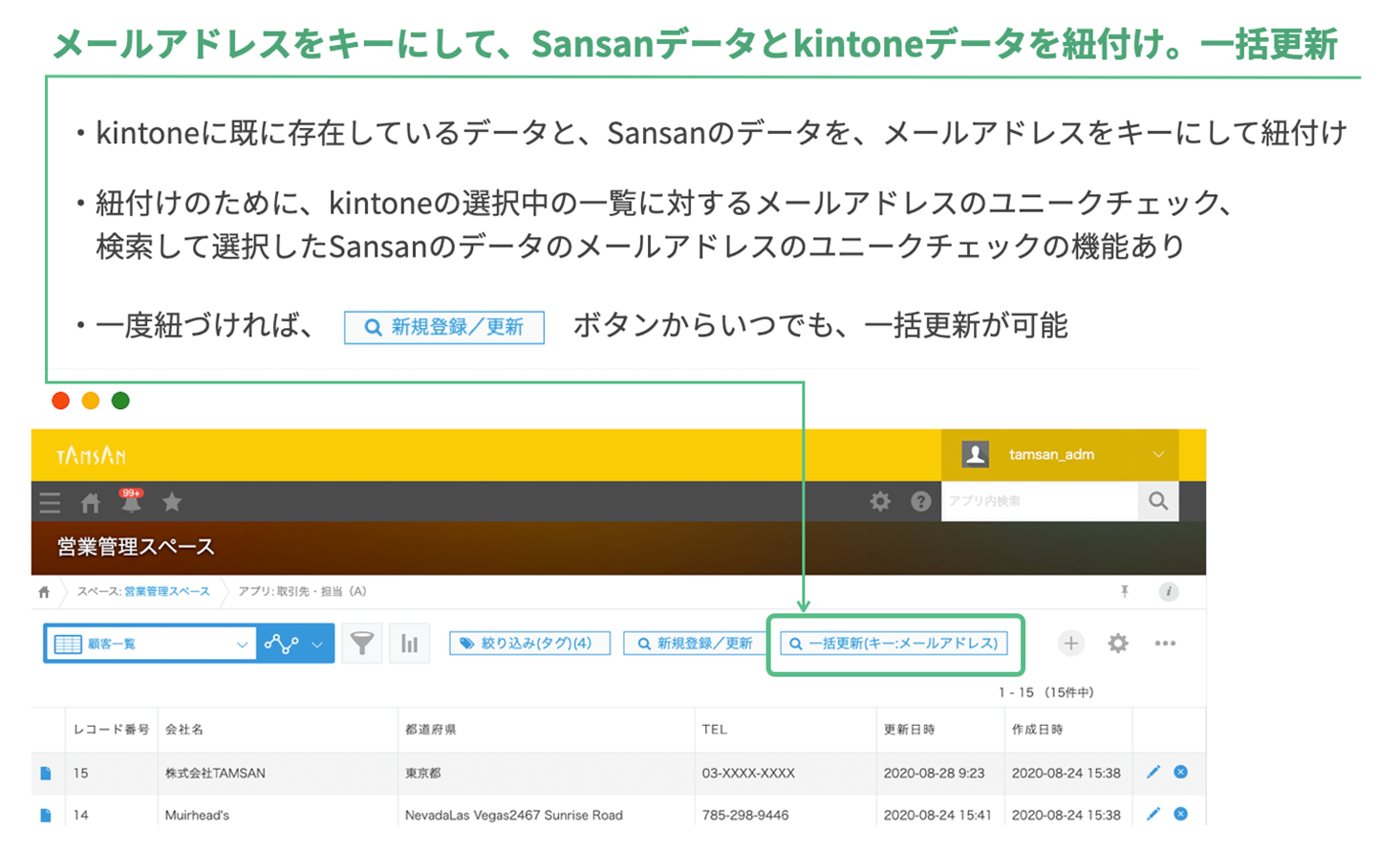Open the three-dots more options menu

(x=1164, y=644)
